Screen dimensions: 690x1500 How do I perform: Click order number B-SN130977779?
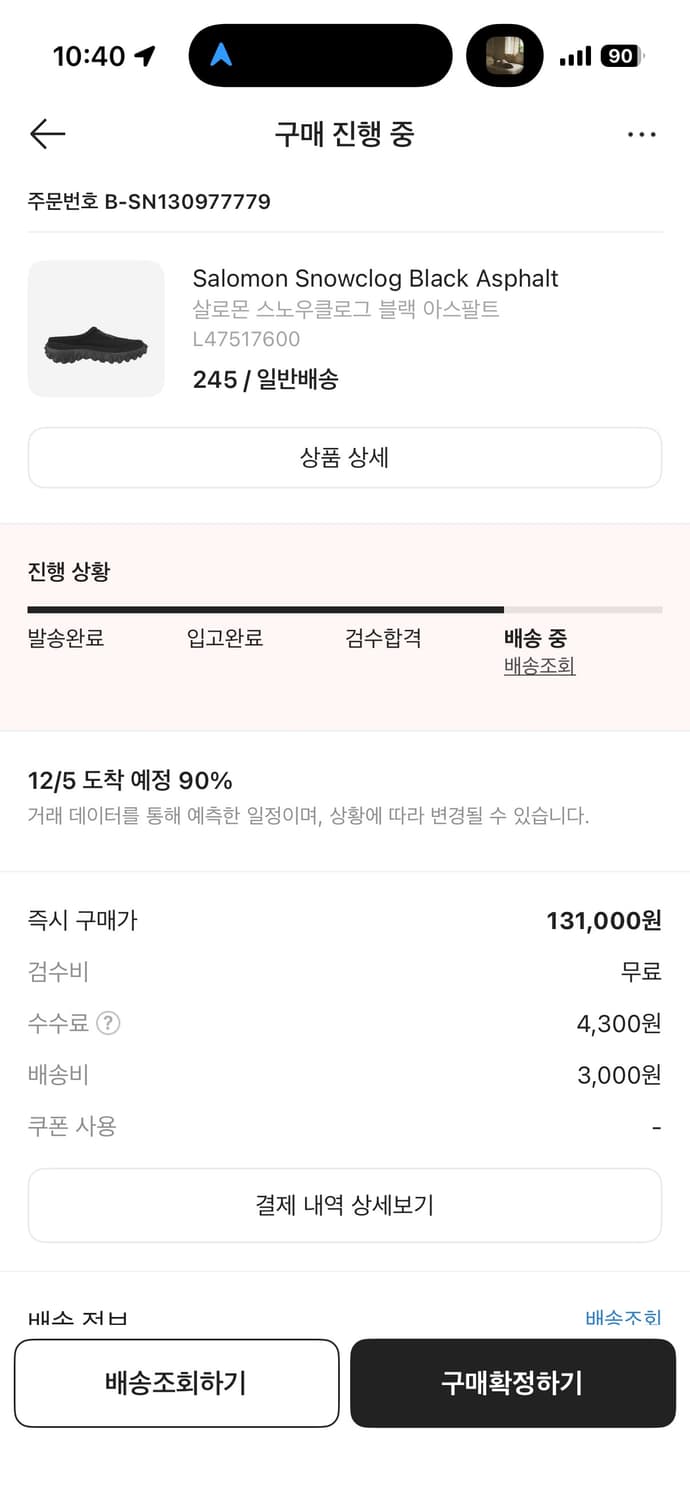point(148,201)
